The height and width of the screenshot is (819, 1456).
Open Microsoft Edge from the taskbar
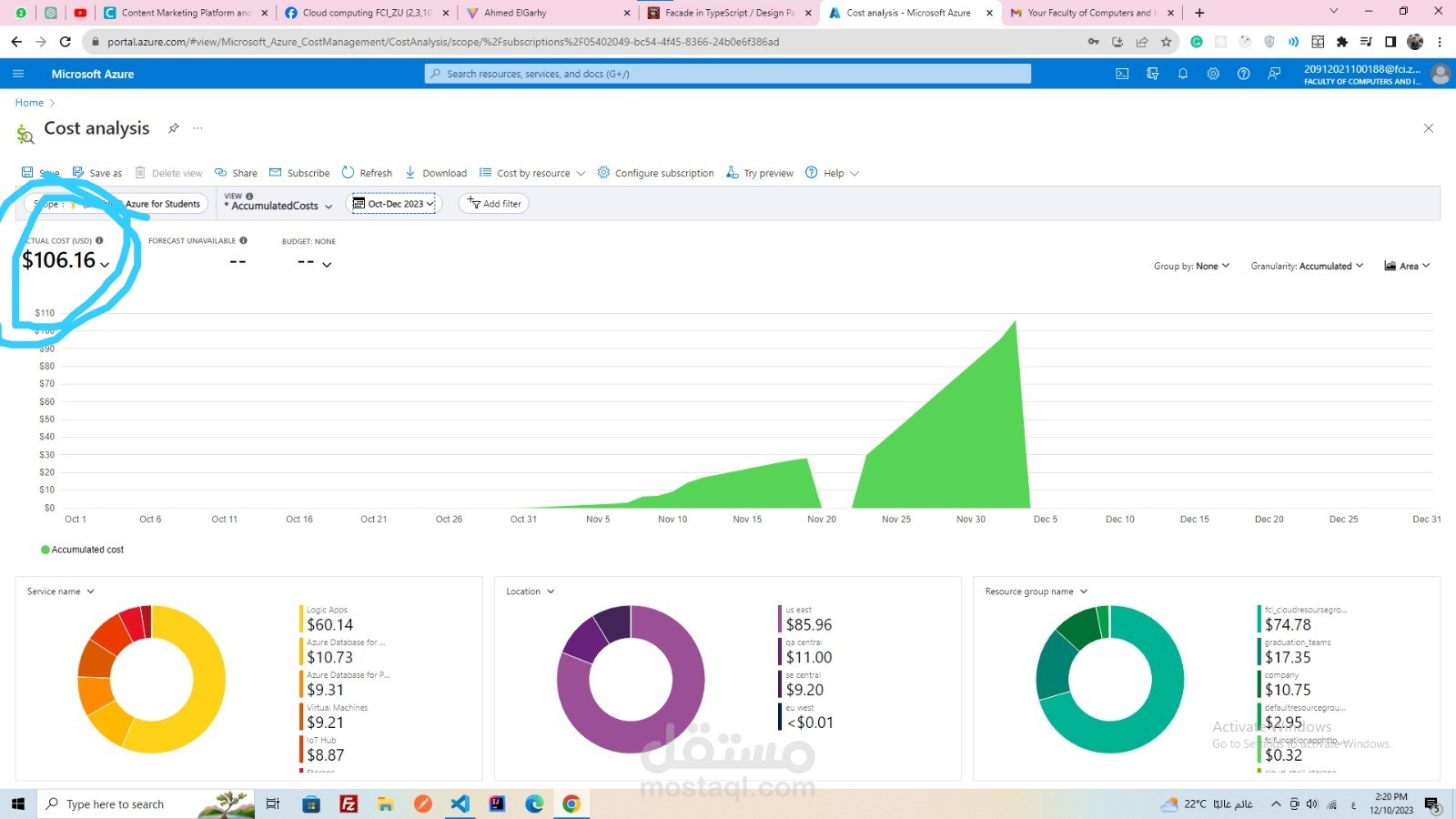534,804
